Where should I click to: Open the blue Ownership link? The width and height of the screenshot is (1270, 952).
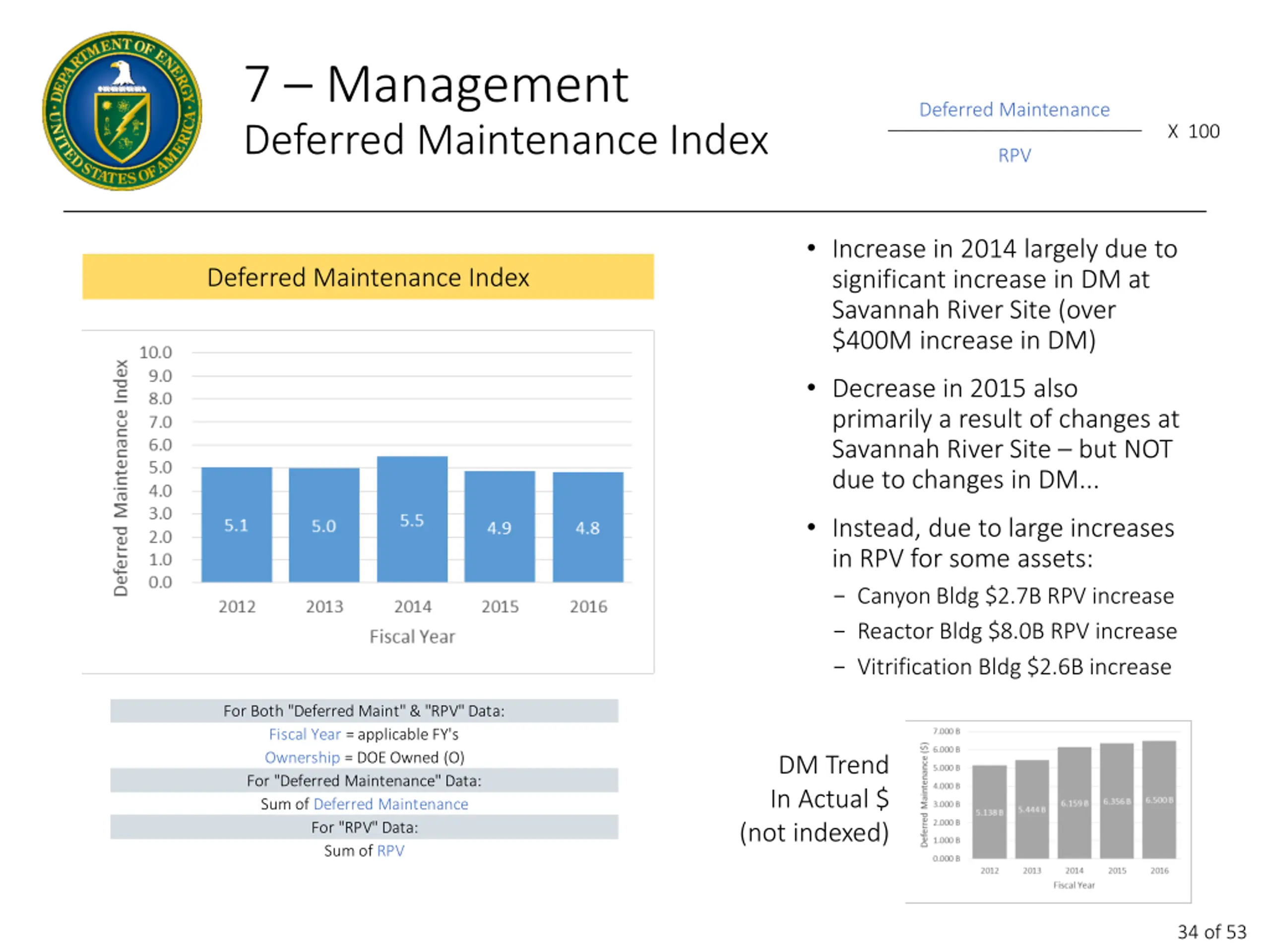(302, 758)
